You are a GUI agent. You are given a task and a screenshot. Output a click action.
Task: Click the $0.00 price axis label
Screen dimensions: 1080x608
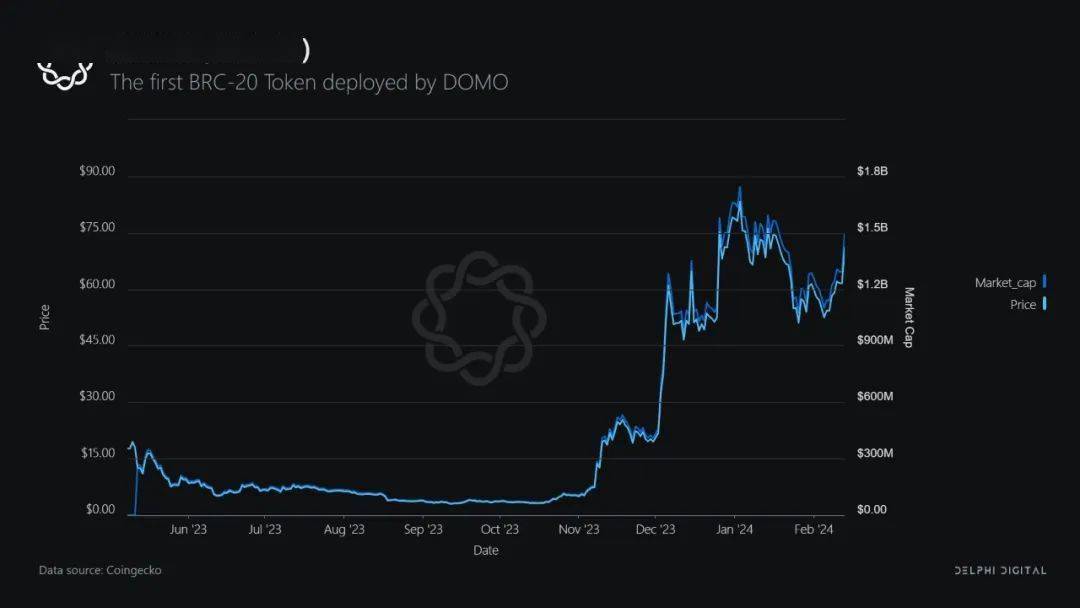pyautogui.click(x=101, y=509)
